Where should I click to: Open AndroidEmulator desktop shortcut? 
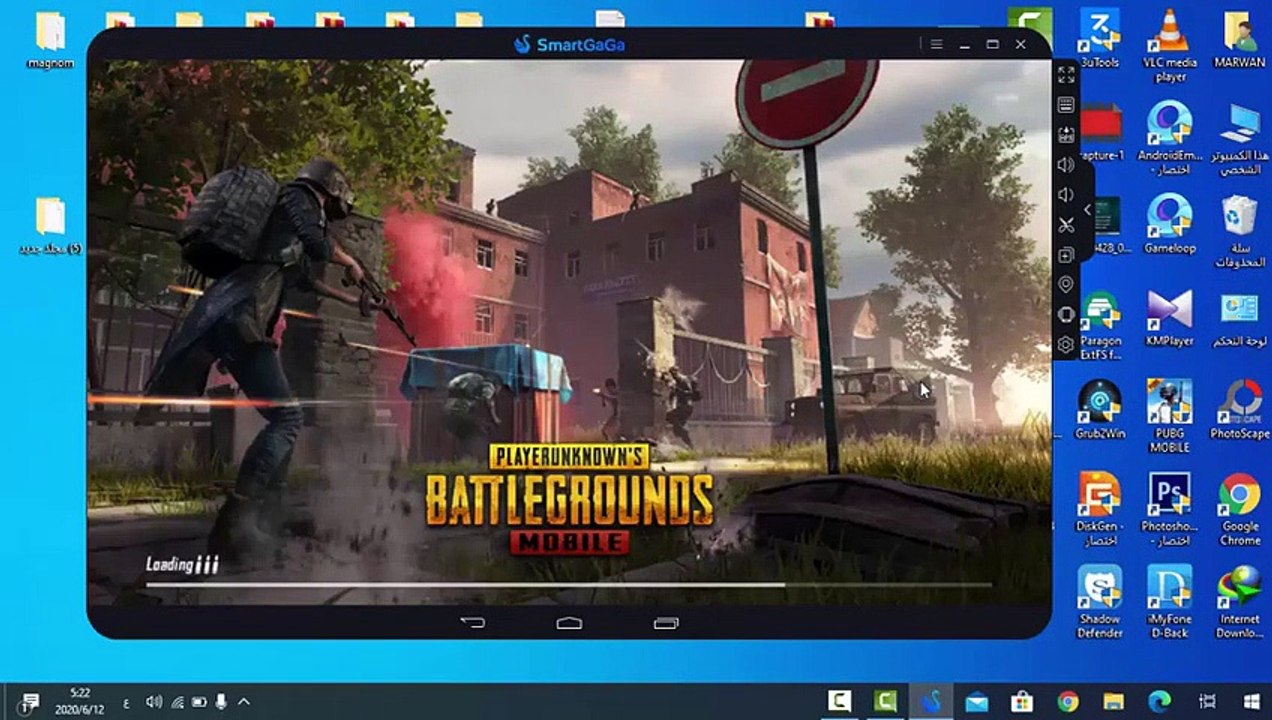[x=1170, y=138]
